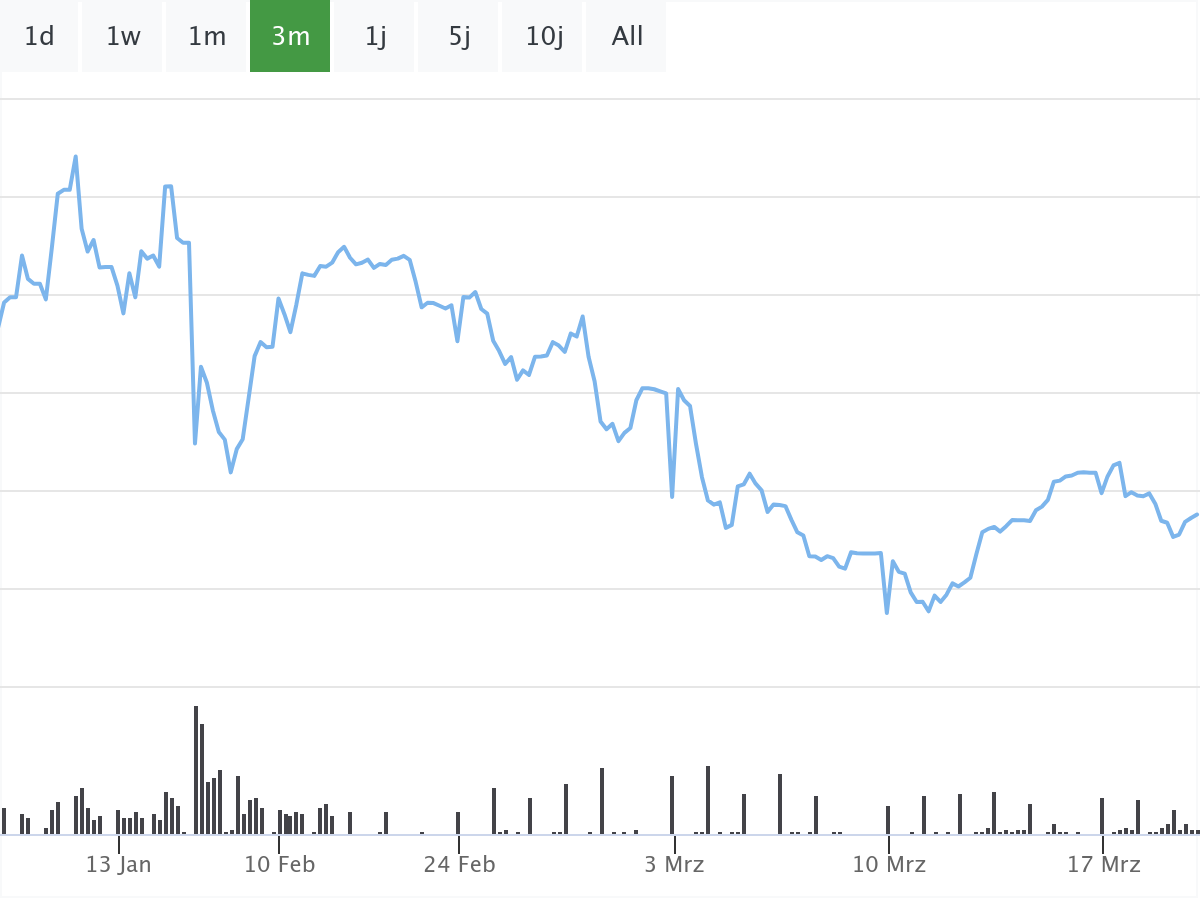The width and height of the screenshot is (1200, 900).
Task: Click the 3 Mrz date label
Action: point(674,864)
